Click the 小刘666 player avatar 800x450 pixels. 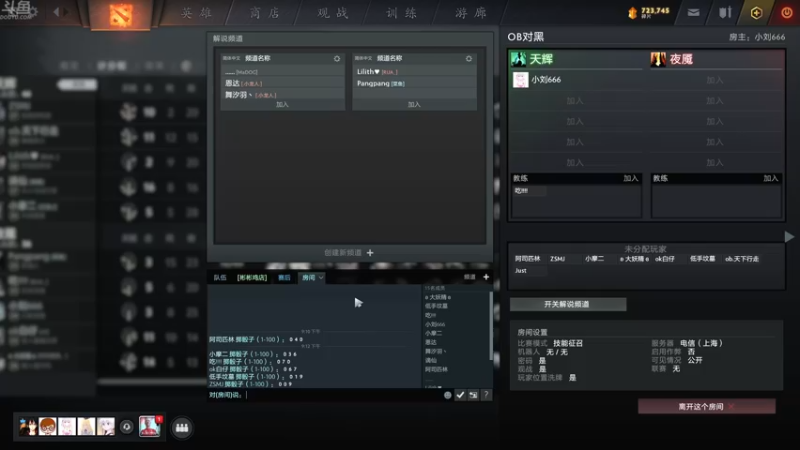(520, 80)
